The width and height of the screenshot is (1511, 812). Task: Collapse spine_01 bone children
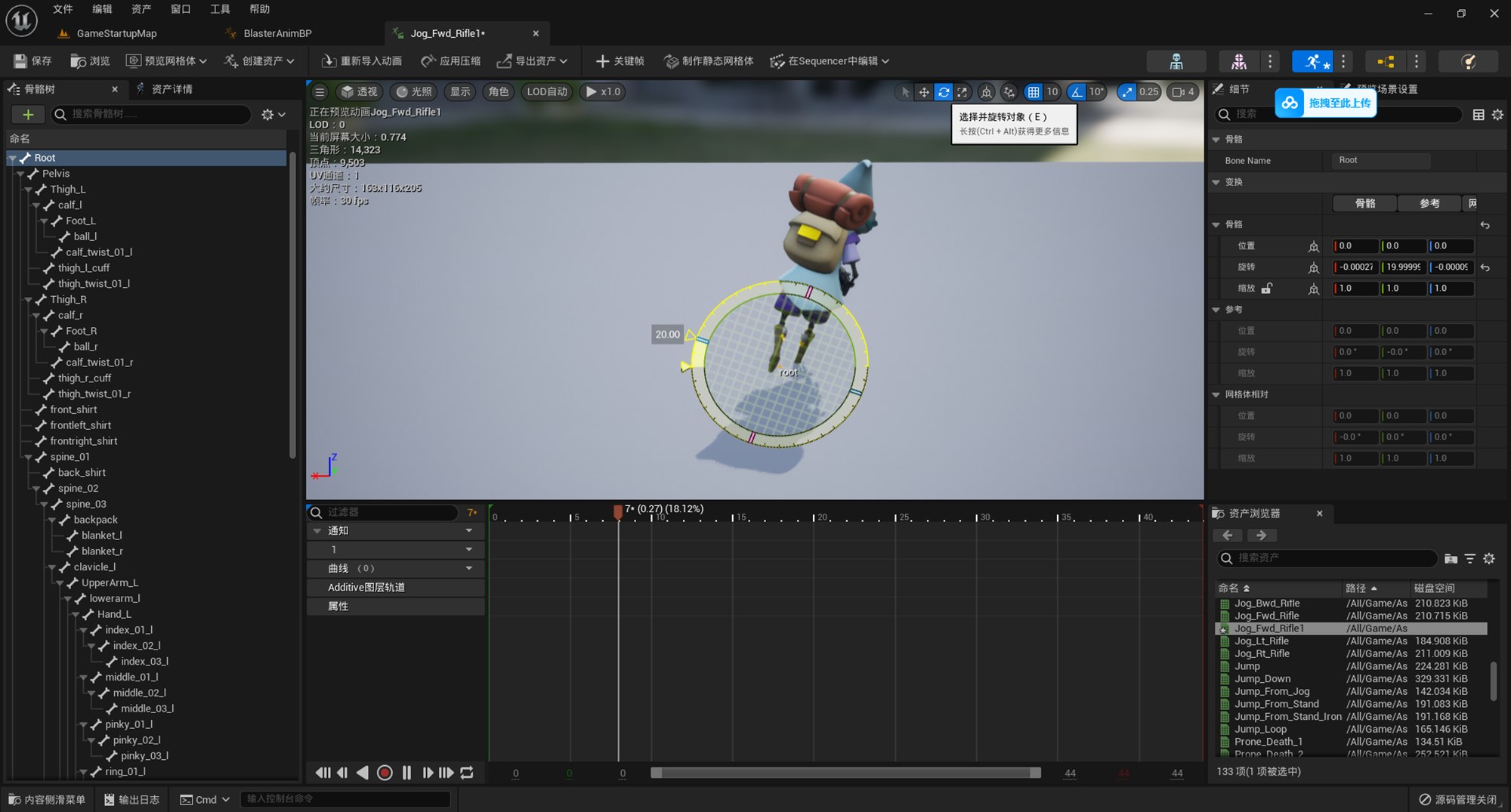[x=29, y=457]
